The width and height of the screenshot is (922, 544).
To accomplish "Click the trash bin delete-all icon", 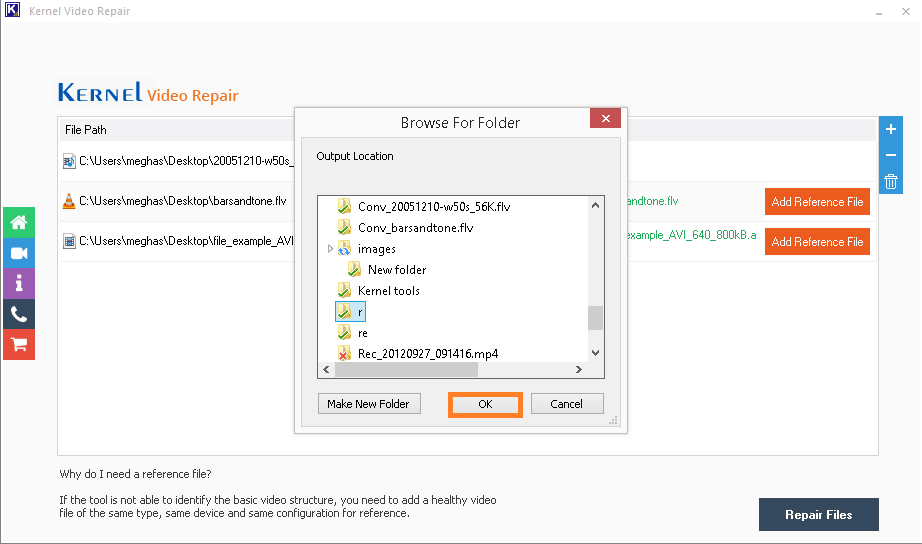I will [x=891, y=181].
